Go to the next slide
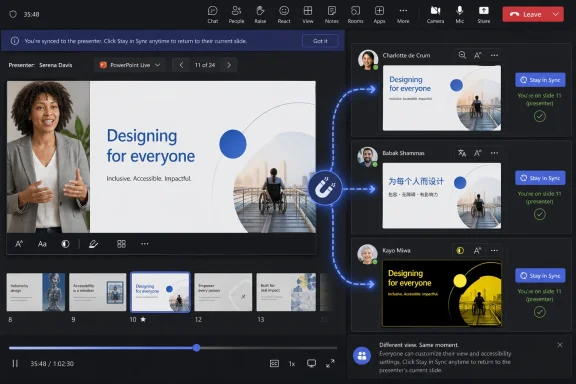Screen dimensions: 576x384 [229, 65]
